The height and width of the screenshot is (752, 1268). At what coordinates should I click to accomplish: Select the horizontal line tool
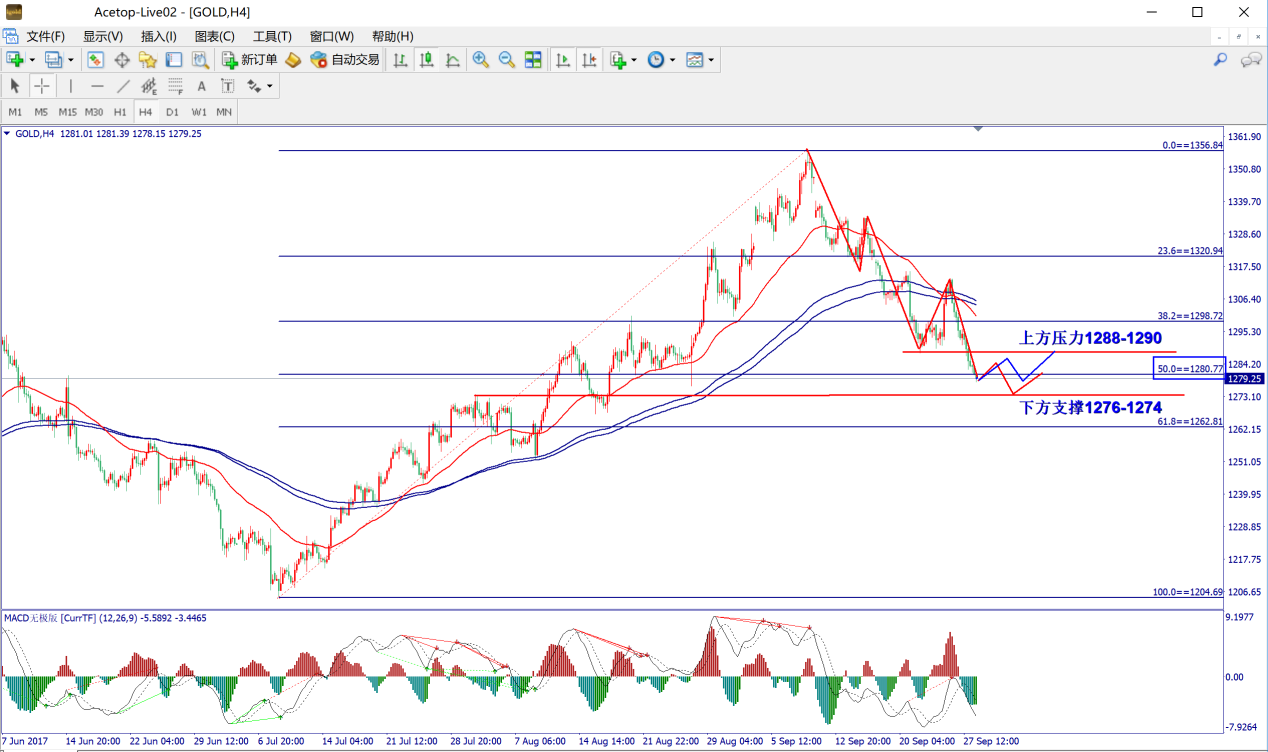97,86
